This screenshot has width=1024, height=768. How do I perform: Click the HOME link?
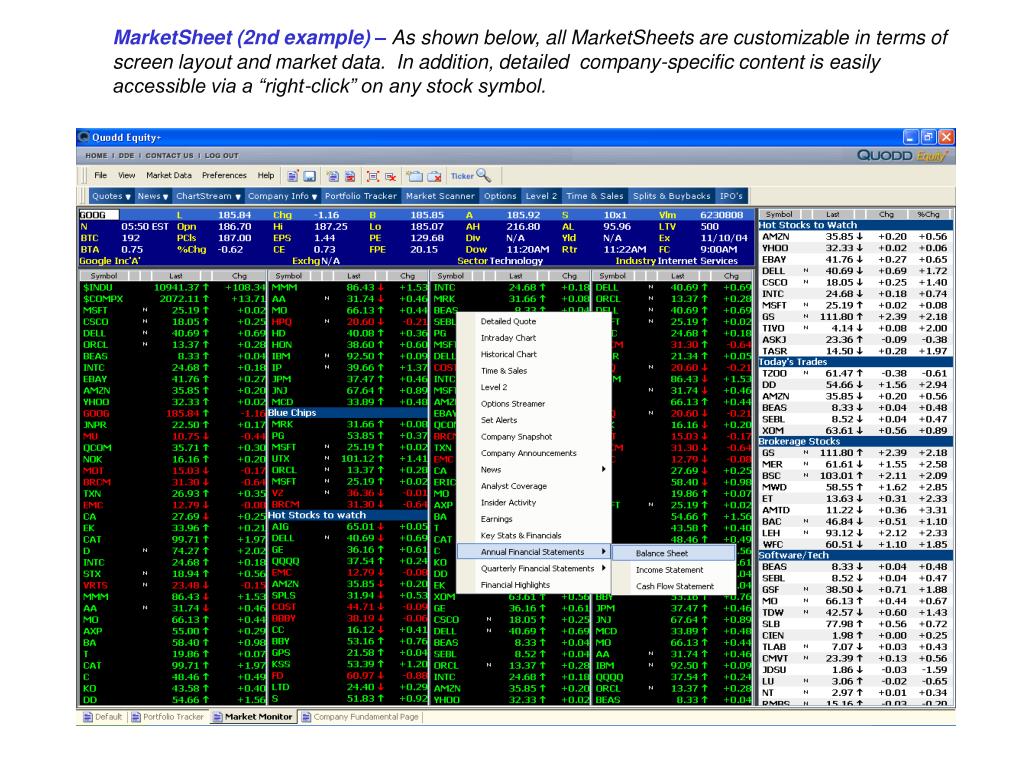[96, 155]
